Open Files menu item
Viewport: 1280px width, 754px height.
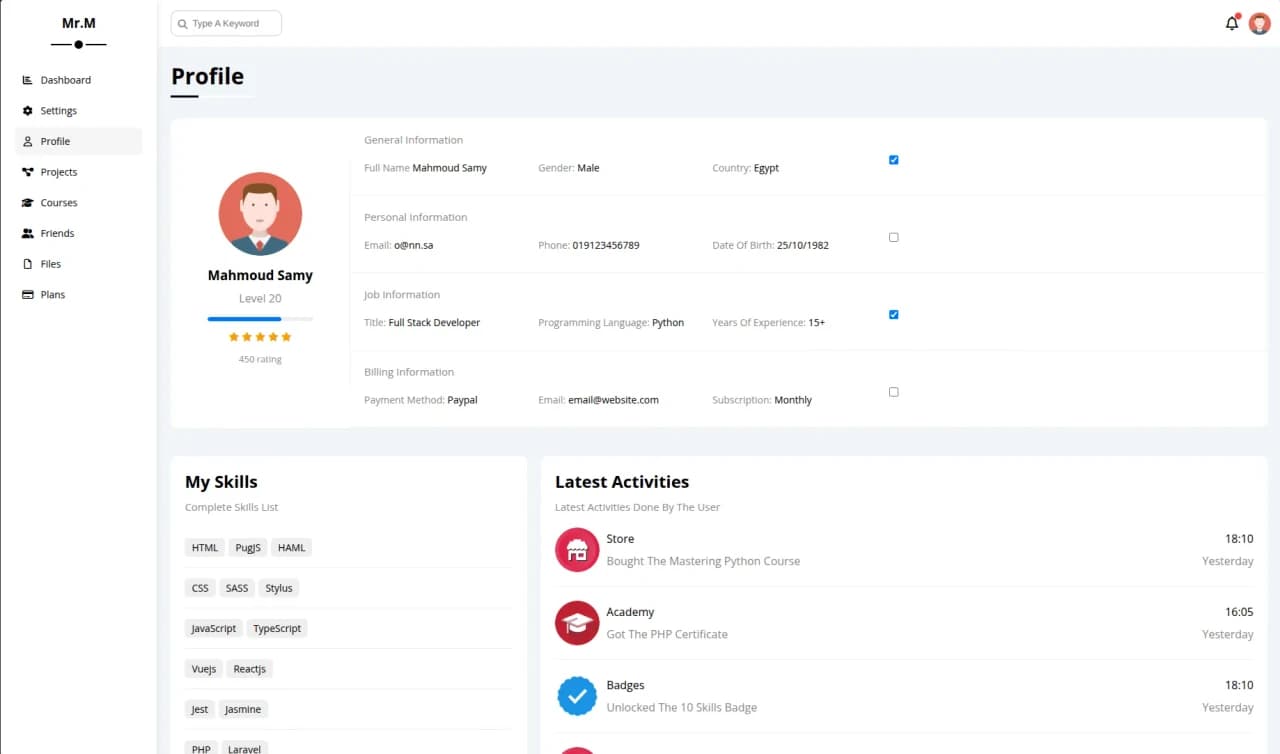click(x=78, y=264)
